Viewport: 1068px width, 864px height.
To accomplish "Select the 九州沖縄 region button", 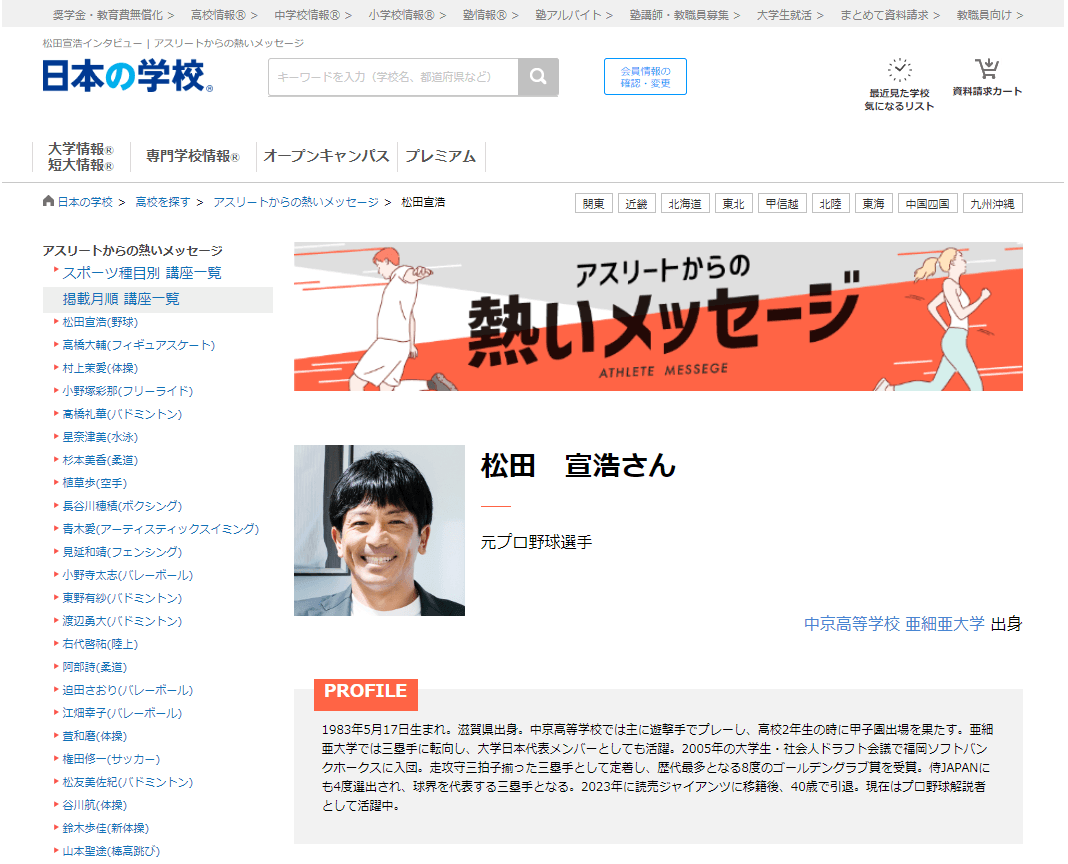I will [x=993, y=203].
